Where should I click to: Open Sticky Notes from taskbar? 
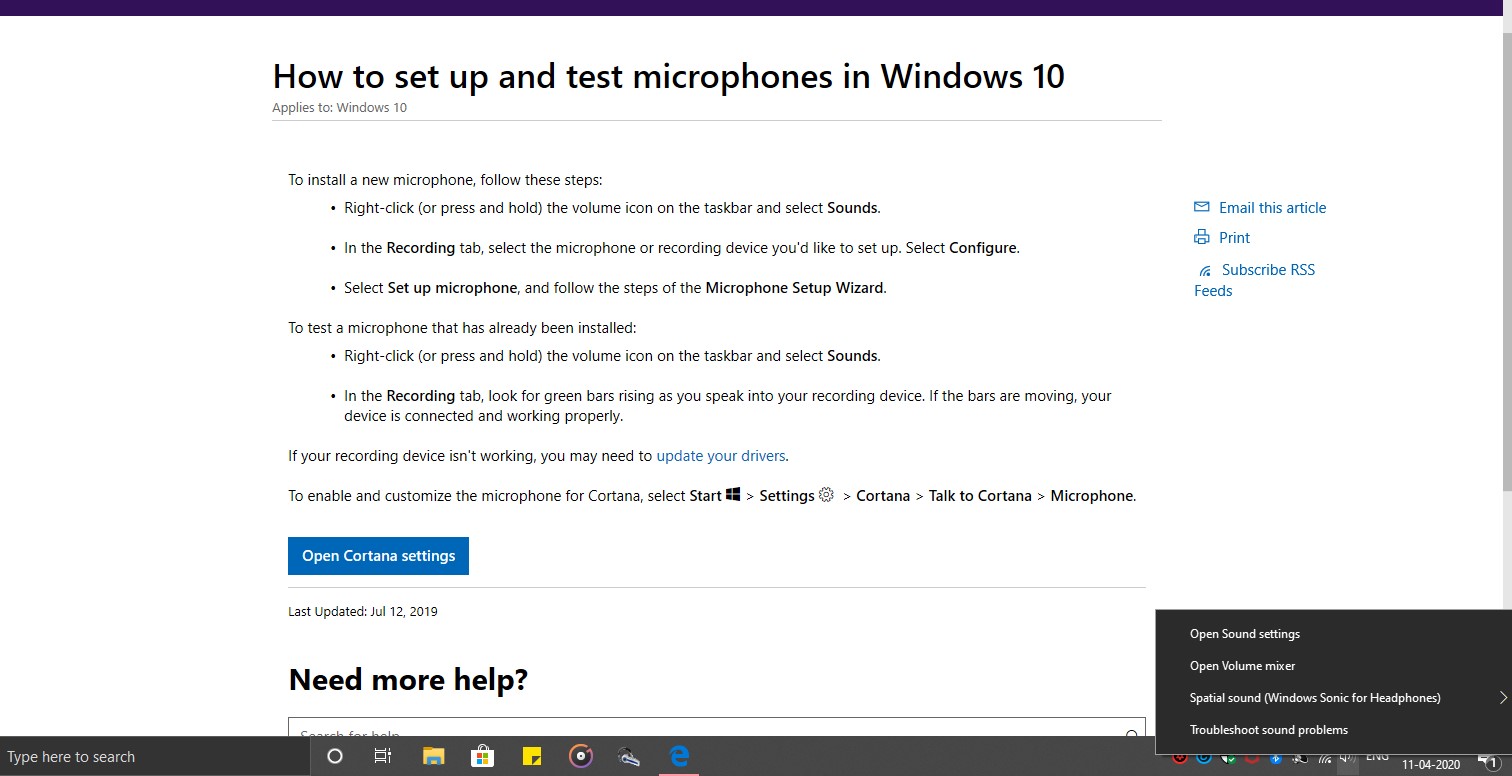(532, 757)
